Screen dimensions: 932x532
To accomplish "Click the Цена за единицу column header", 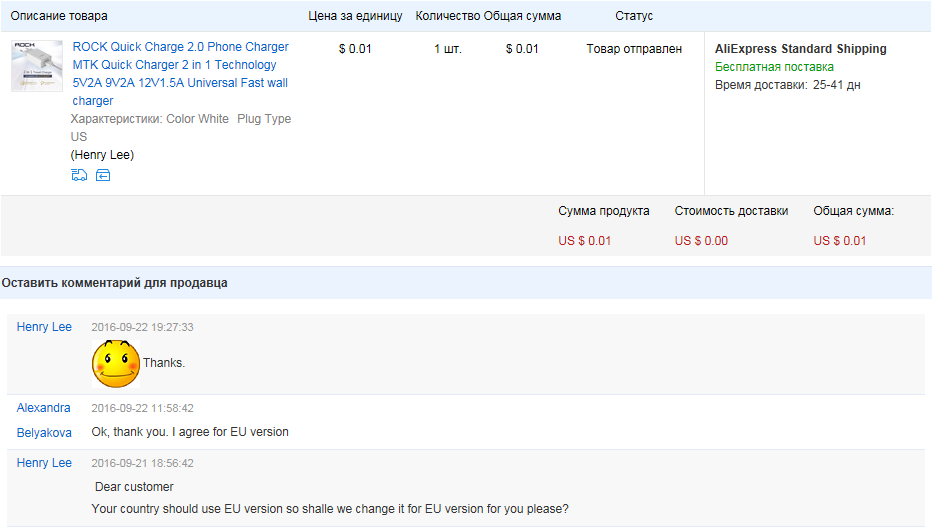I will point(355,16).
